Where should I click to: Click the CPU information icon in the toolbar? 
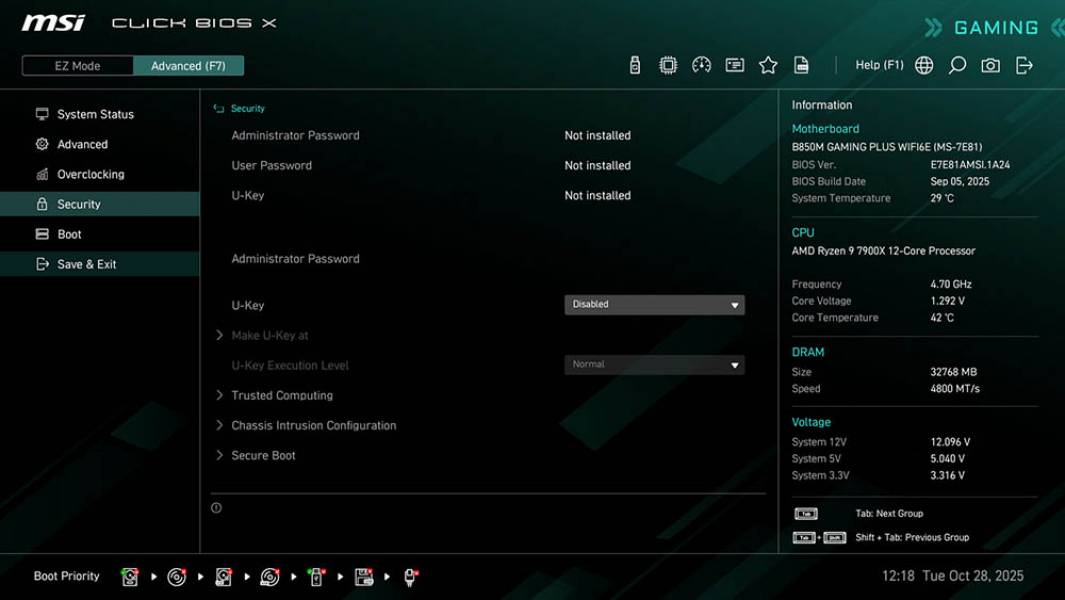pos(668,64)
